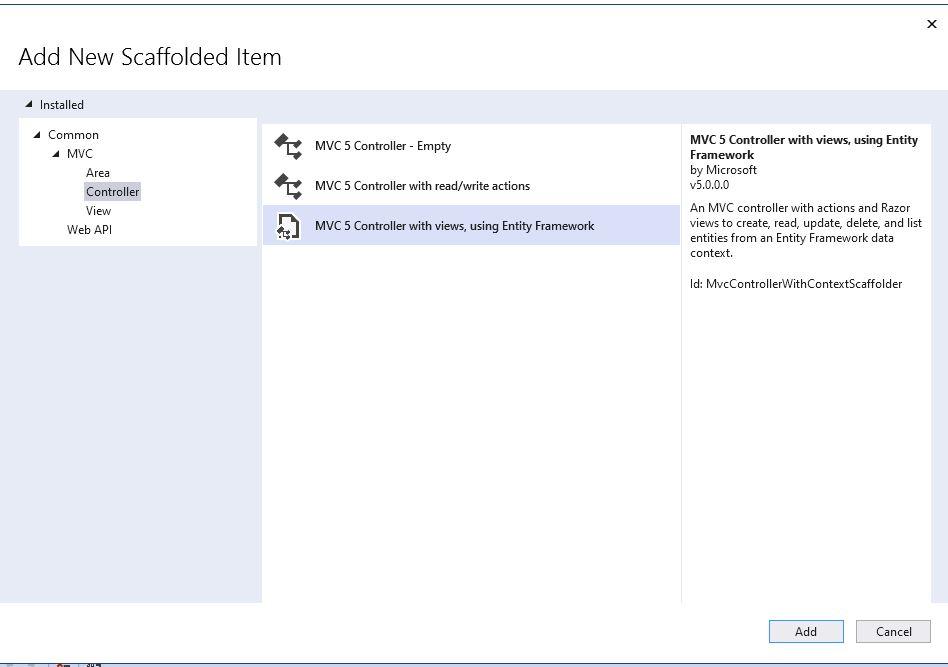
Task: Select the Area tree item
Action: 97,173
